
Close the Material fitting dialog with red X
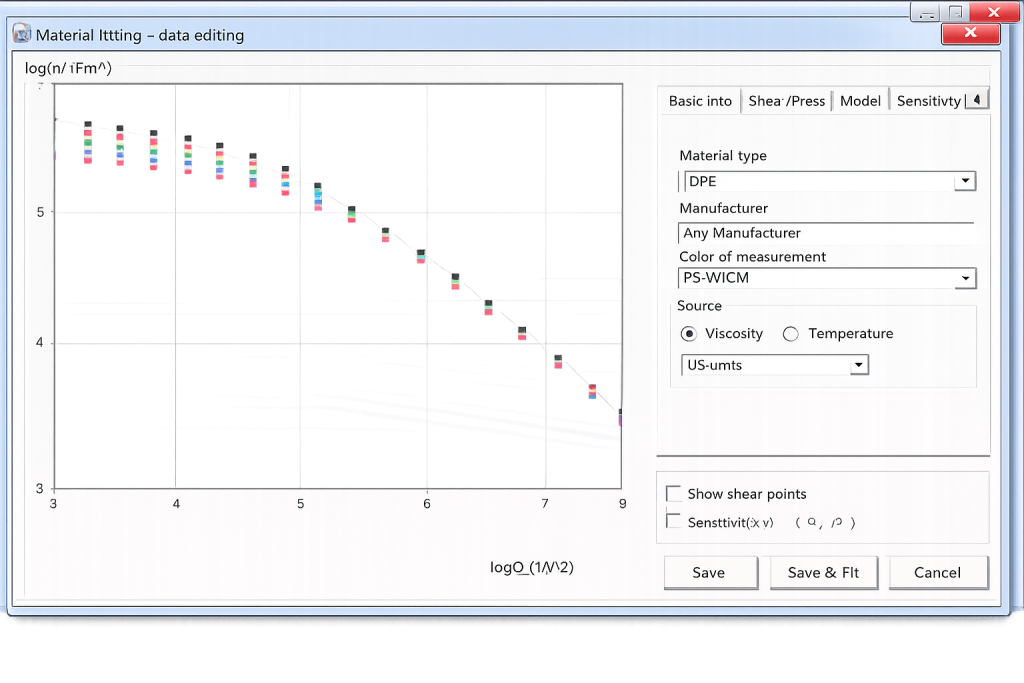coord(970,33)
